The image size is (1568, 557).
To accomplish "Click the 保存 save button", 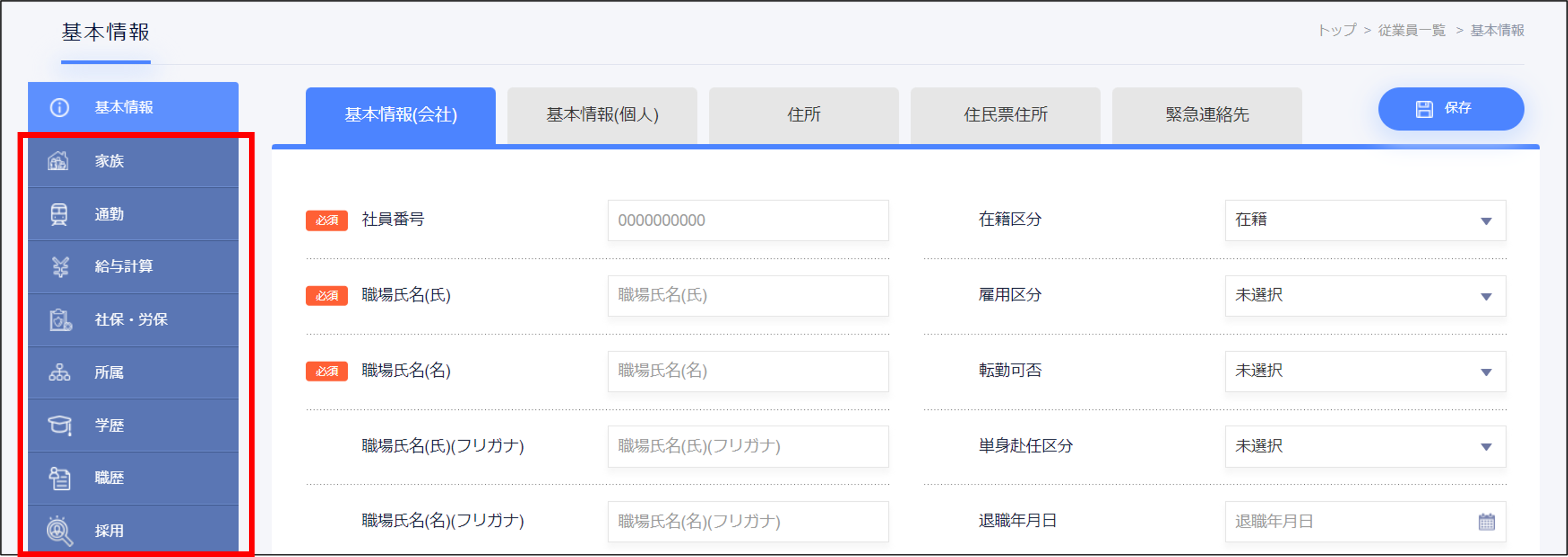I will click(x=1450, y=109).
